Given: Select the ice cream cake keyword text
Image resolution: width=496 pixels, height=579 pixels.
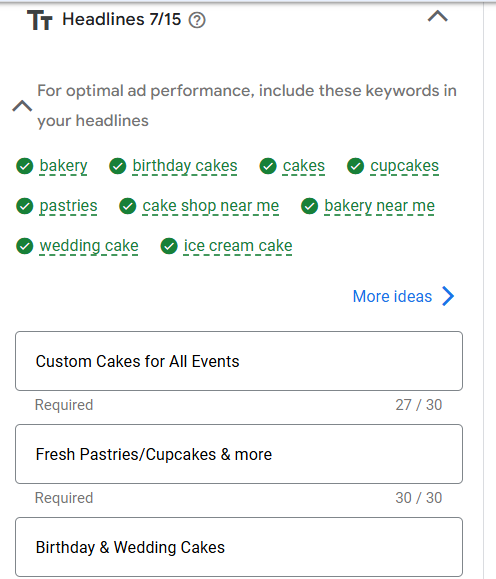Looking at the screenshot, I should 238,246.
